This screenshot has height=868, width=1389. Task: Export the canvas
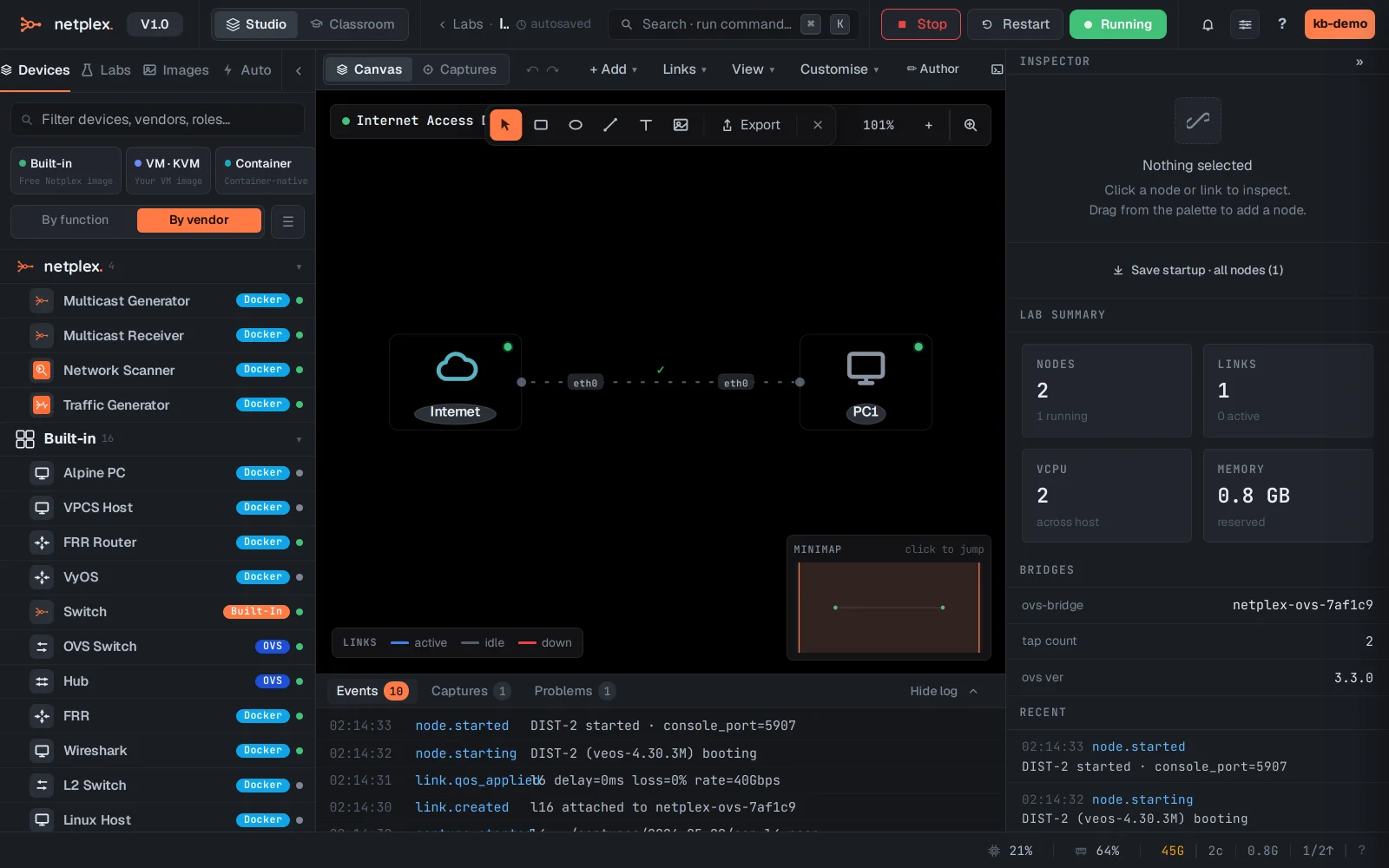tap(751, 125)
